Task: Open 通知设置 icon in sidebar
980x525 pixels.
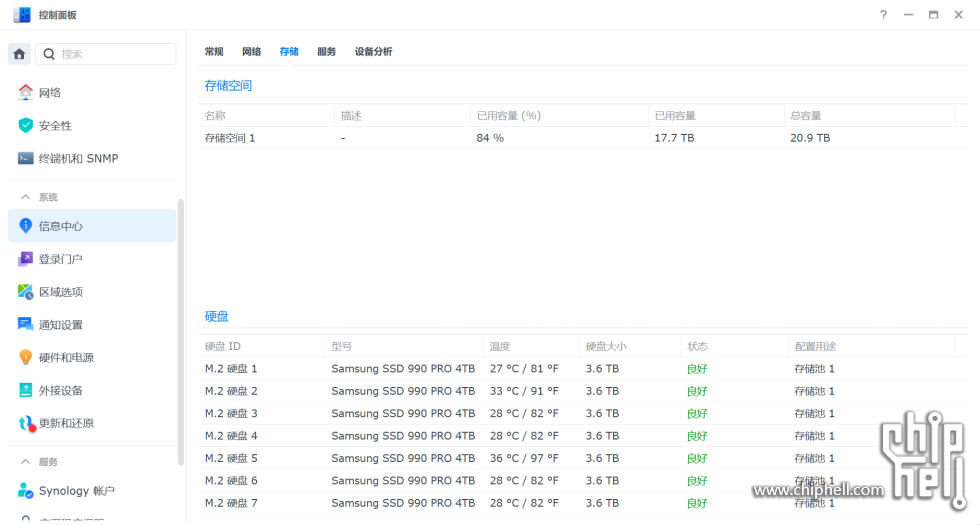Action: (x=26, y=325)
